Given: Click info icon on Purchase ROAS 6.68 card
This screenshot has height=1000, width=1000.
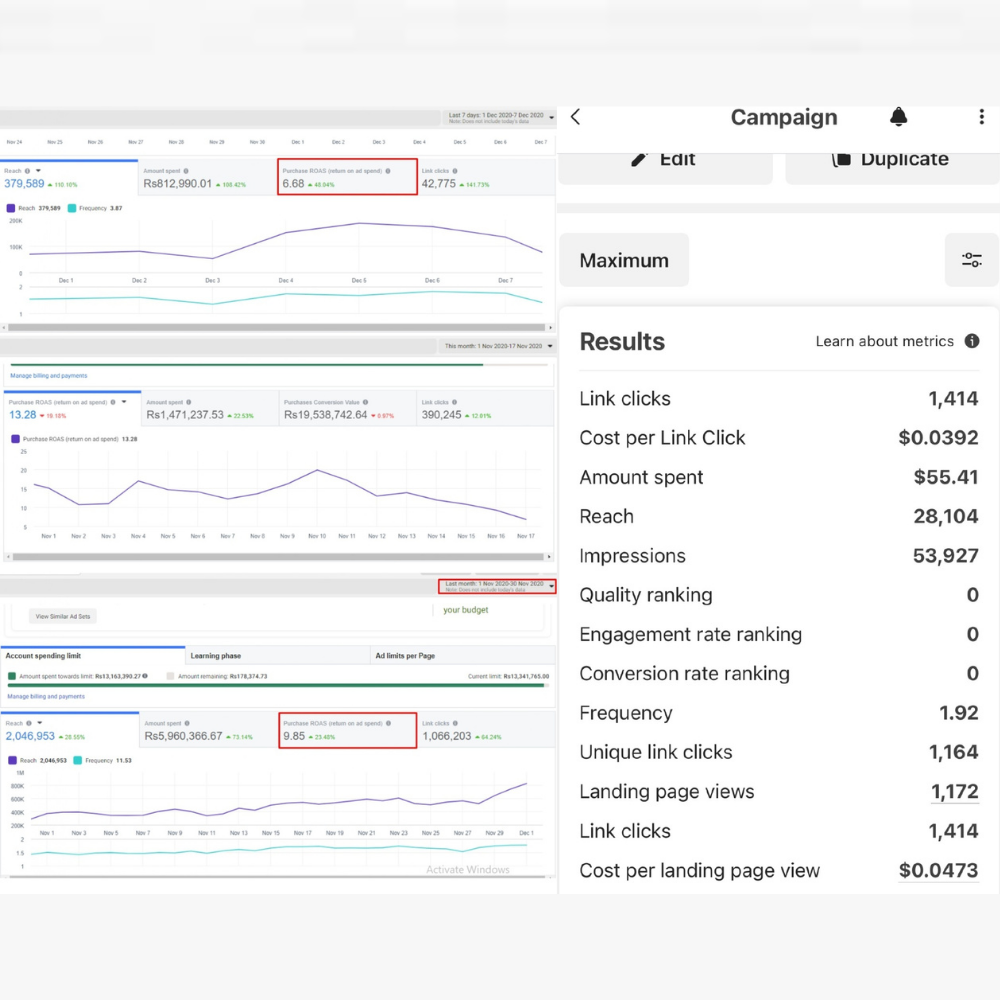Looking at the screenshot, I should [x=388, y=171].
